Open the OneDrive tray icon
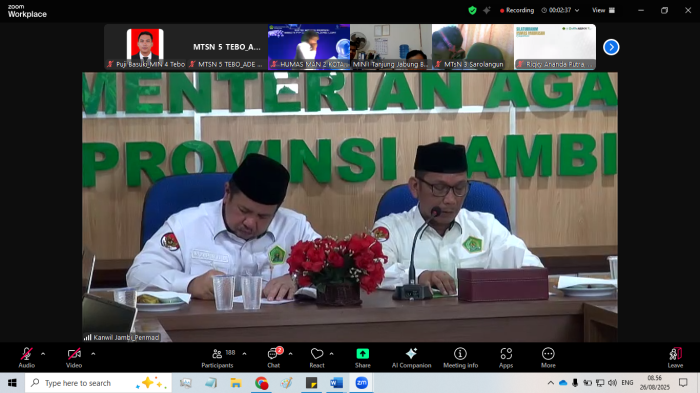Image resolution: width=700 pixels, height=393 pixels. pyautogui.click(x=563, y=383)
